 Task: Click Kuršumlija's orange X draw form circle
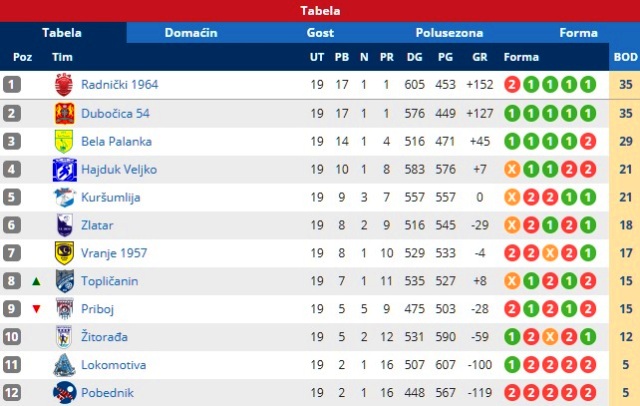pos(512,197)
